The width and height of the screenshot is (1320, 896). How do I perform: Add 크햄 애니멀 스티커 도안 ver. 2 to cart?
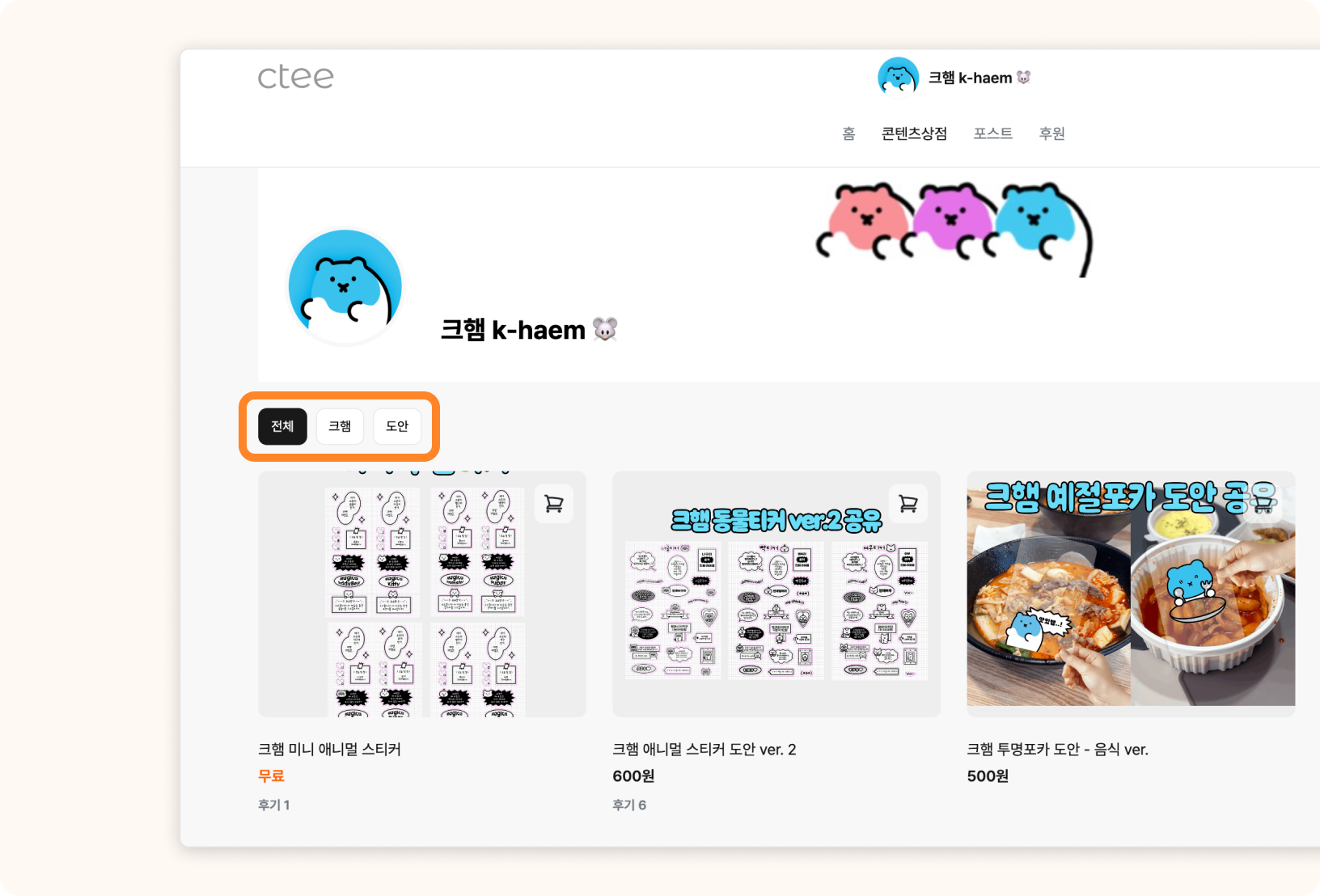coord(908,504)
